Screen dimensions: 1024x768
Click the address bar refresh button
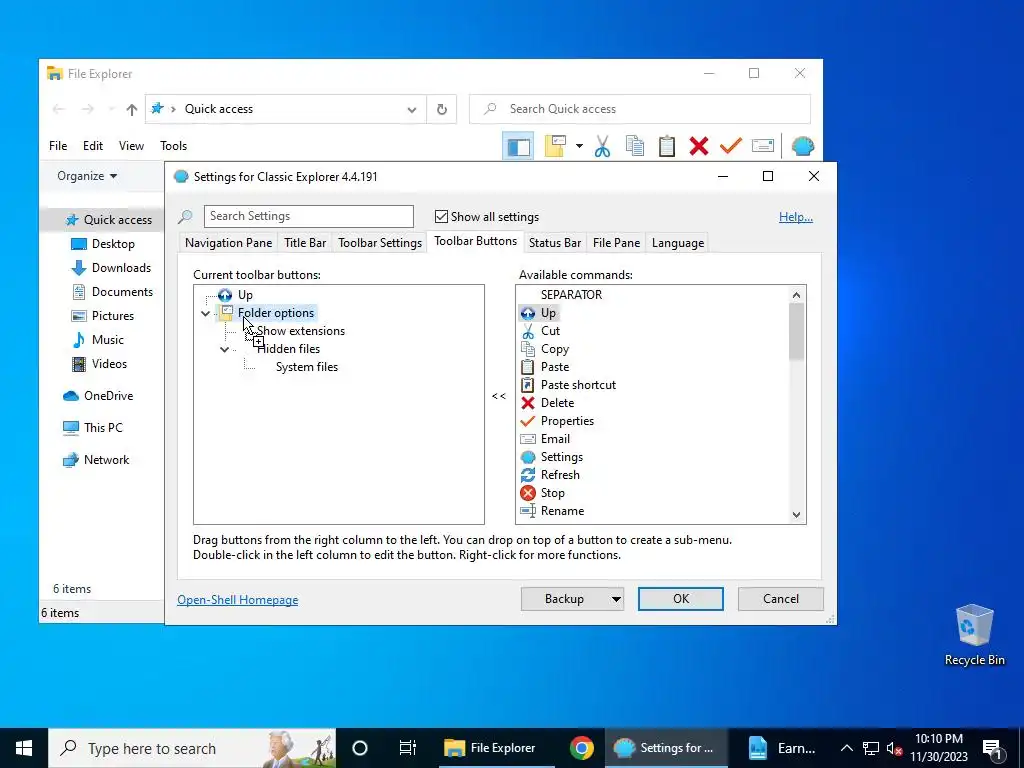[x=442, y=109]
